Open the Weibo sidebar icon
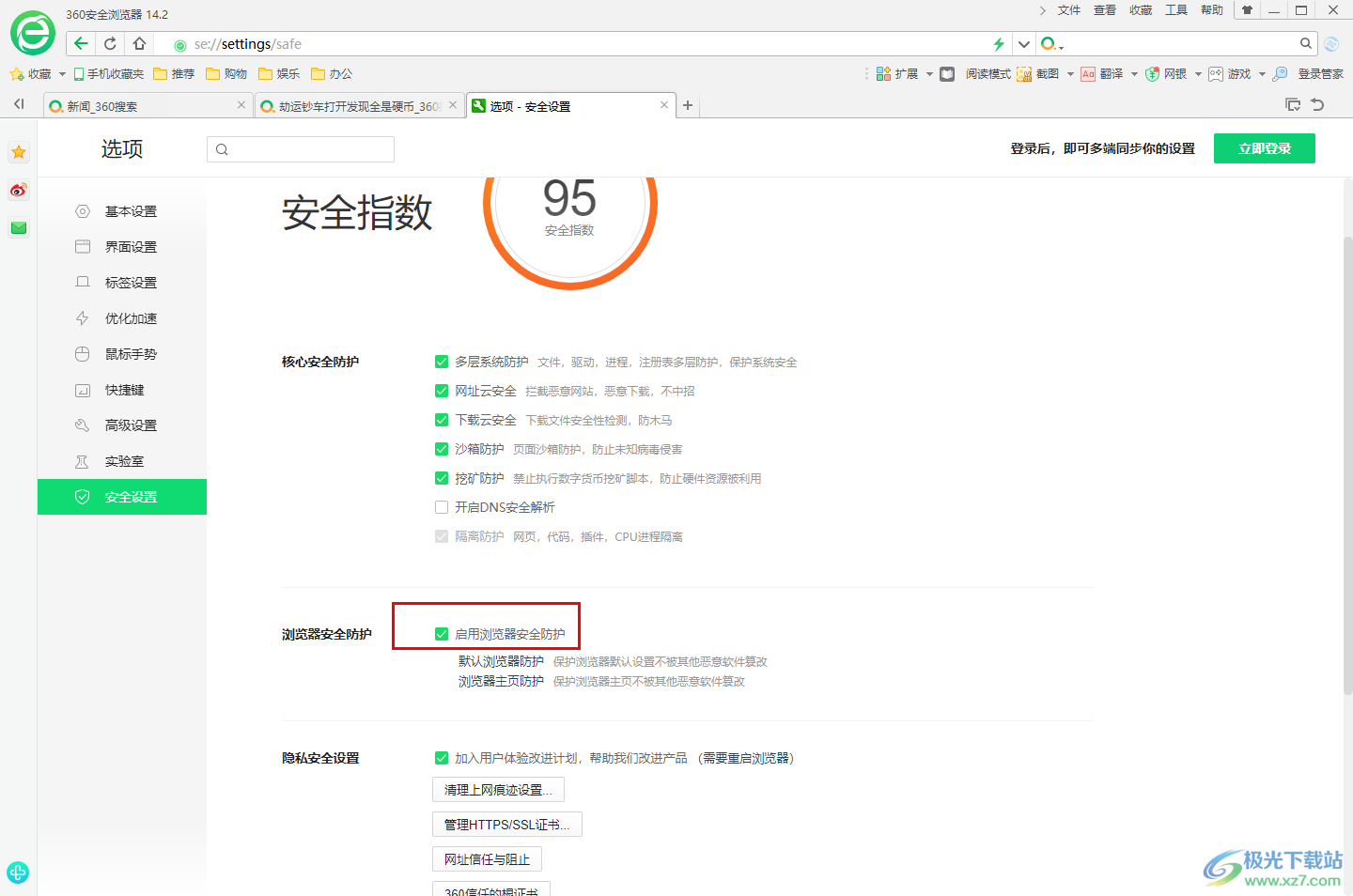The image size is (1353, 896). [19, 190]
